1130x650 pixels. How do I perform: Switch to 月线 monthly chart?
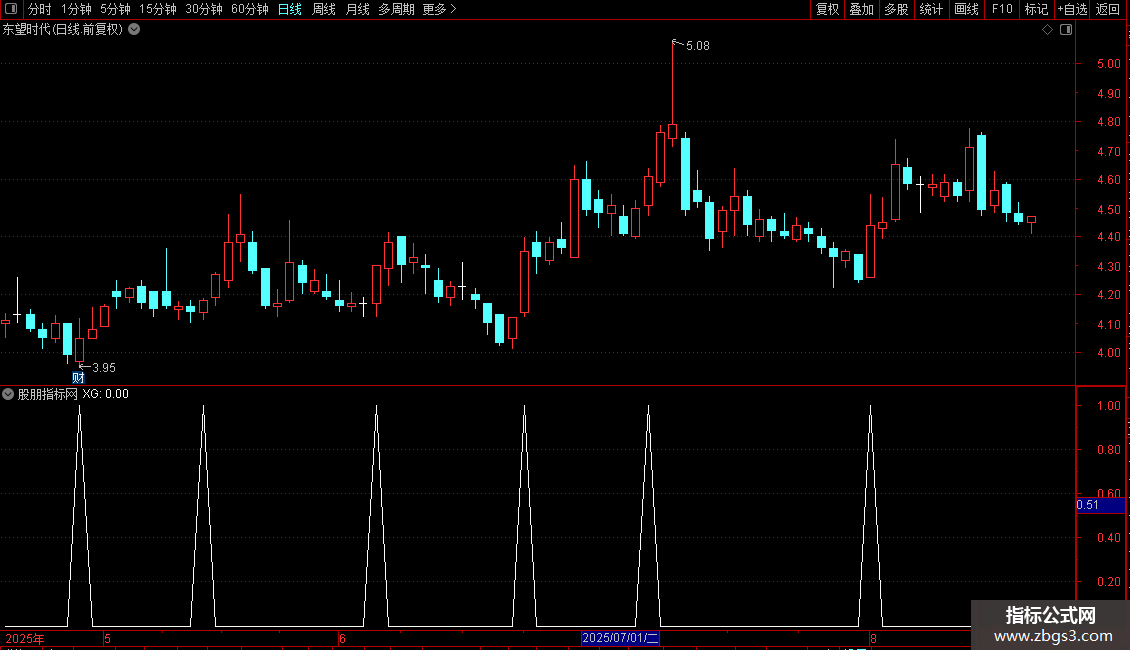pos(358,9)
